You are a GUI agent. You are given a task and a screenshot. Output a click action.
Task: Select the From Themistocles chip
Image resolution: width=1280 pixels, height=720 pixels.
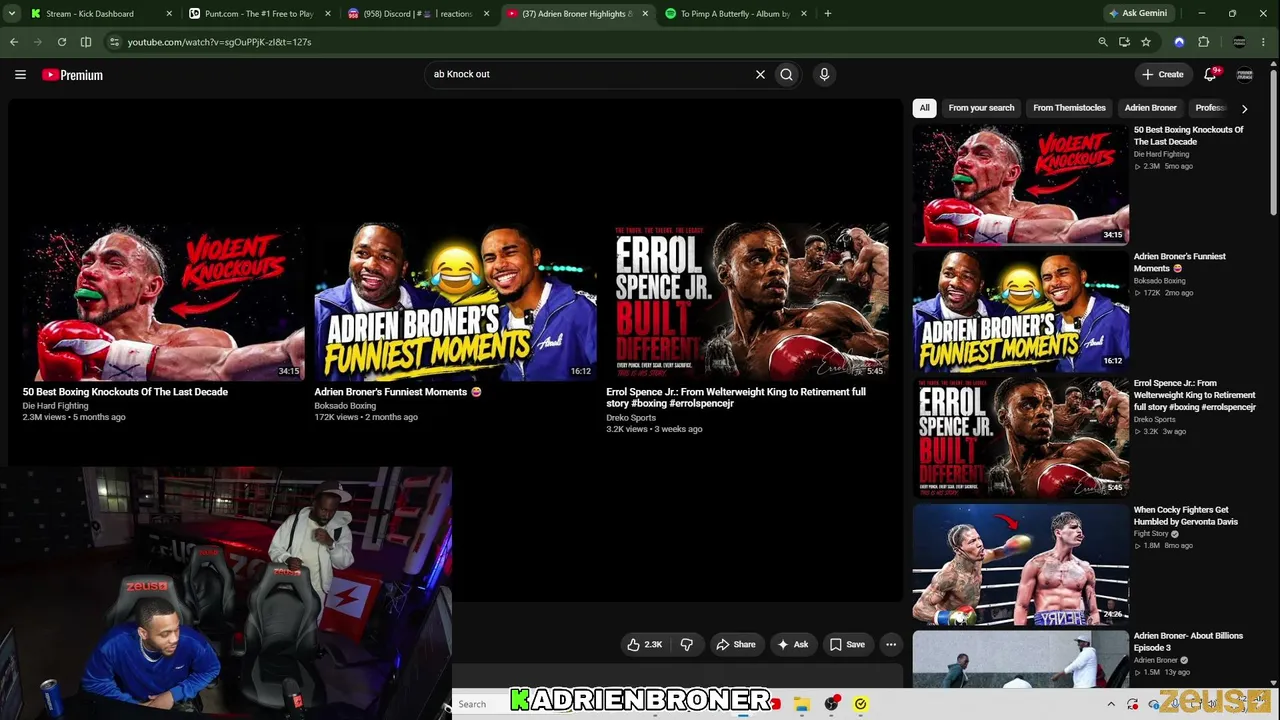pyautogui.click(x=1069, y=108)
